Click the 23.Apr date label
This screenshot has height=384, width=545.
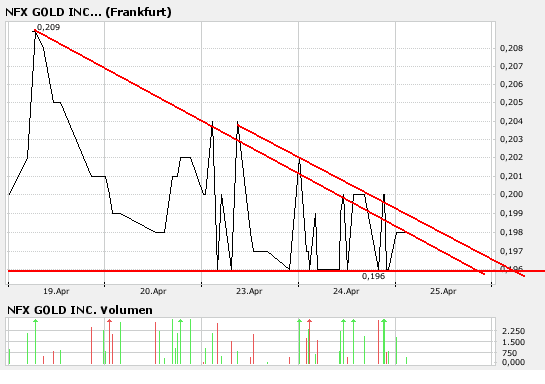point(249,291)
